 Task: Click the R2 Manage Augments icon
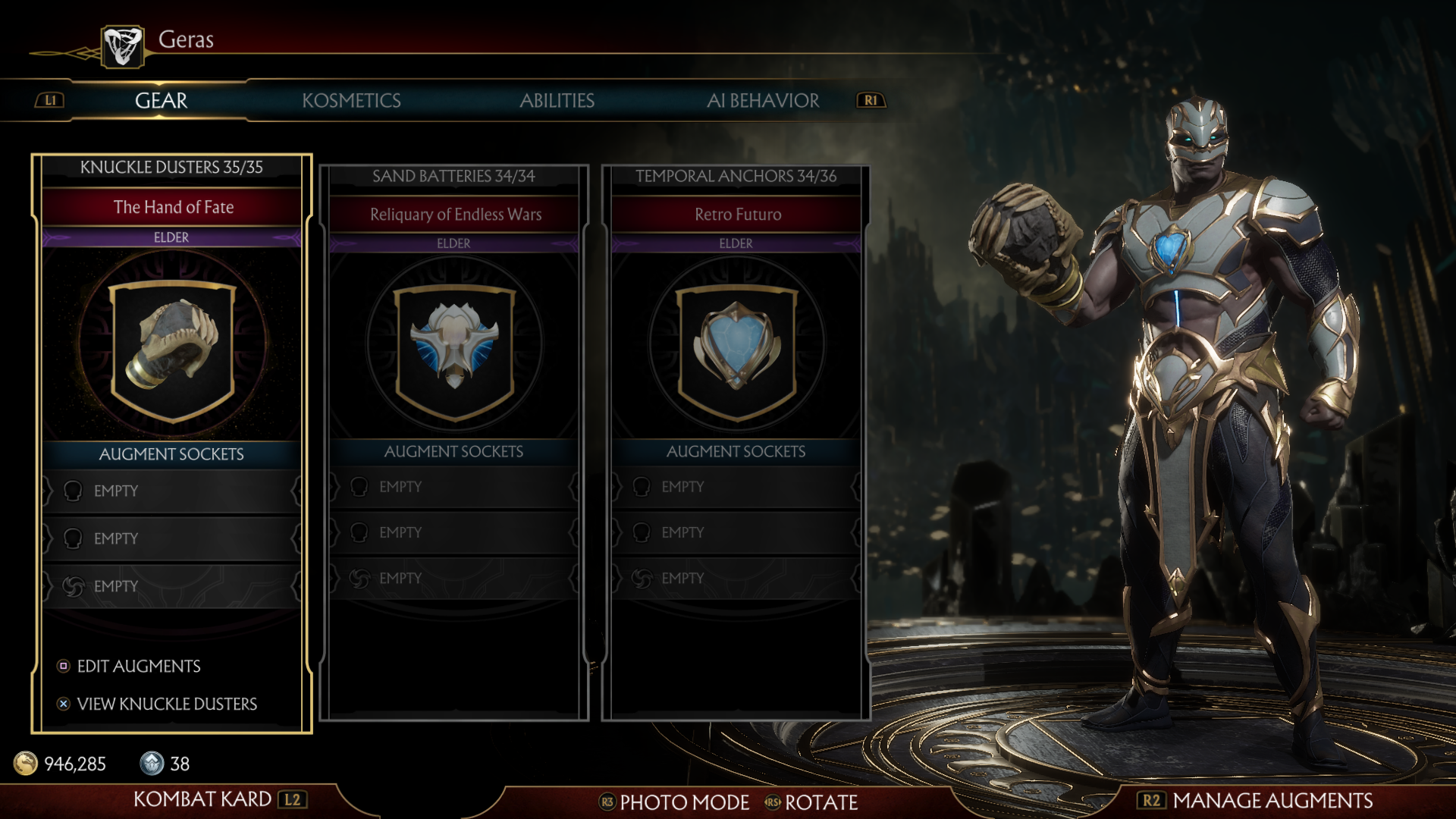(1151, 800)
